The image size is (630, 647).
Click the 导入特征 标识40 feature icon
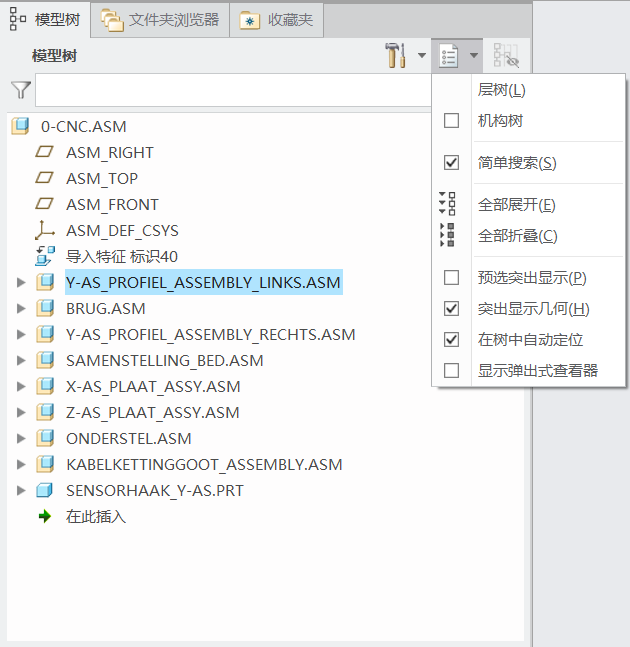pyautogui.click(x=45, y=257)
